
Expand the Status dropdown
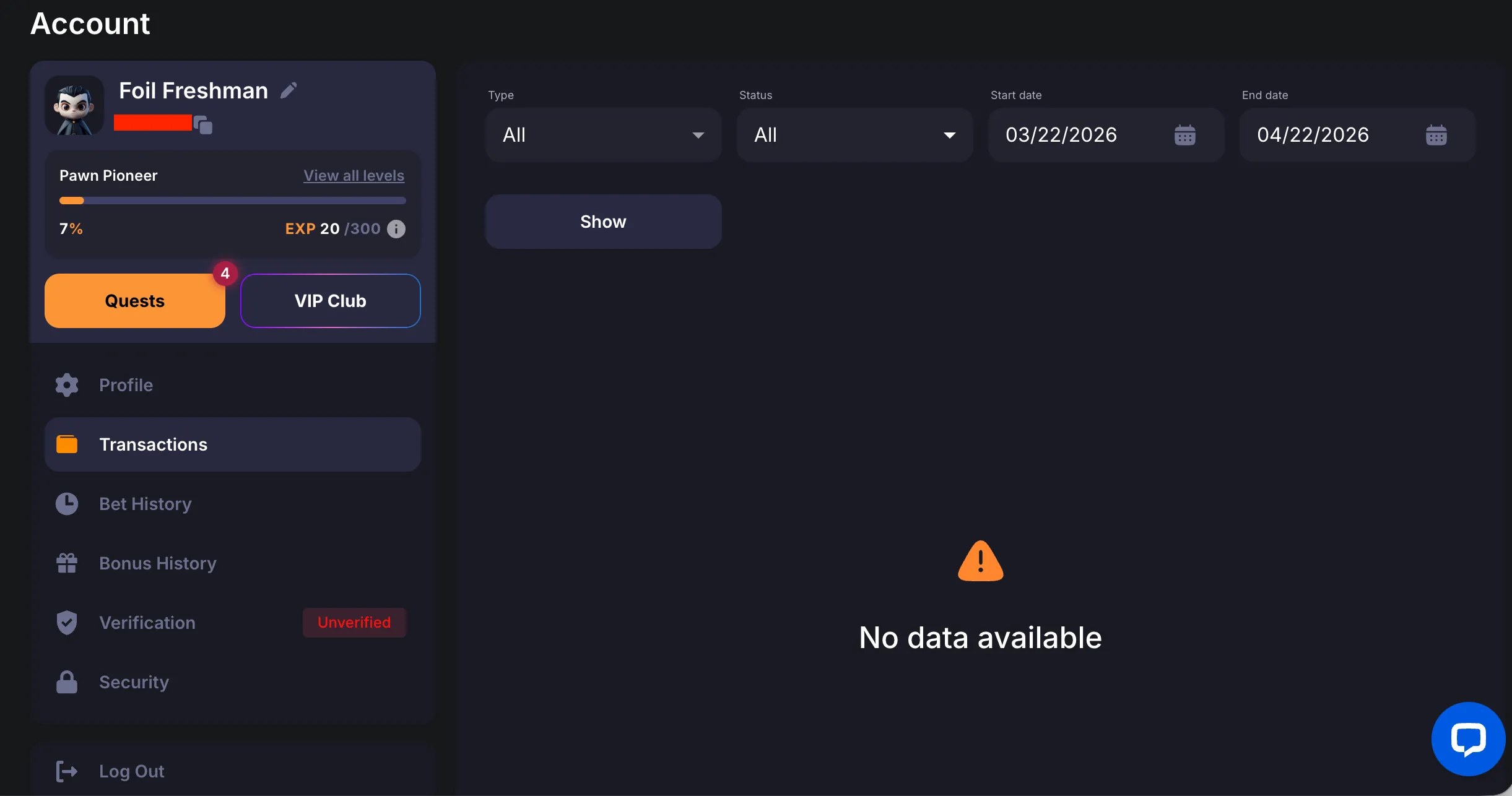click(855, 135)
